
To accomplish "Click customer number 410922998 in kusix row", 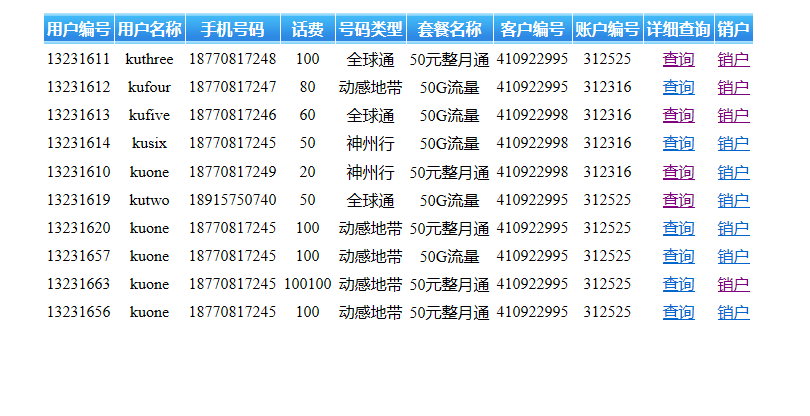I will (x=532, y=143).
